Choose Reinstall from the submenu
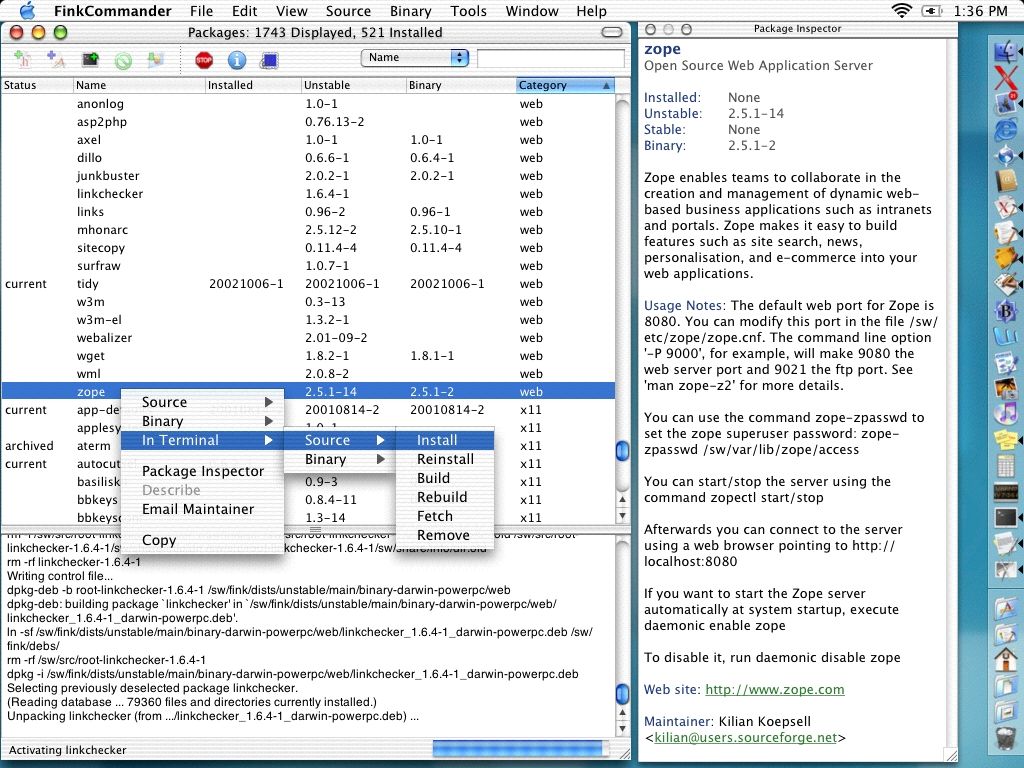1024x768 pixels. 445,459
